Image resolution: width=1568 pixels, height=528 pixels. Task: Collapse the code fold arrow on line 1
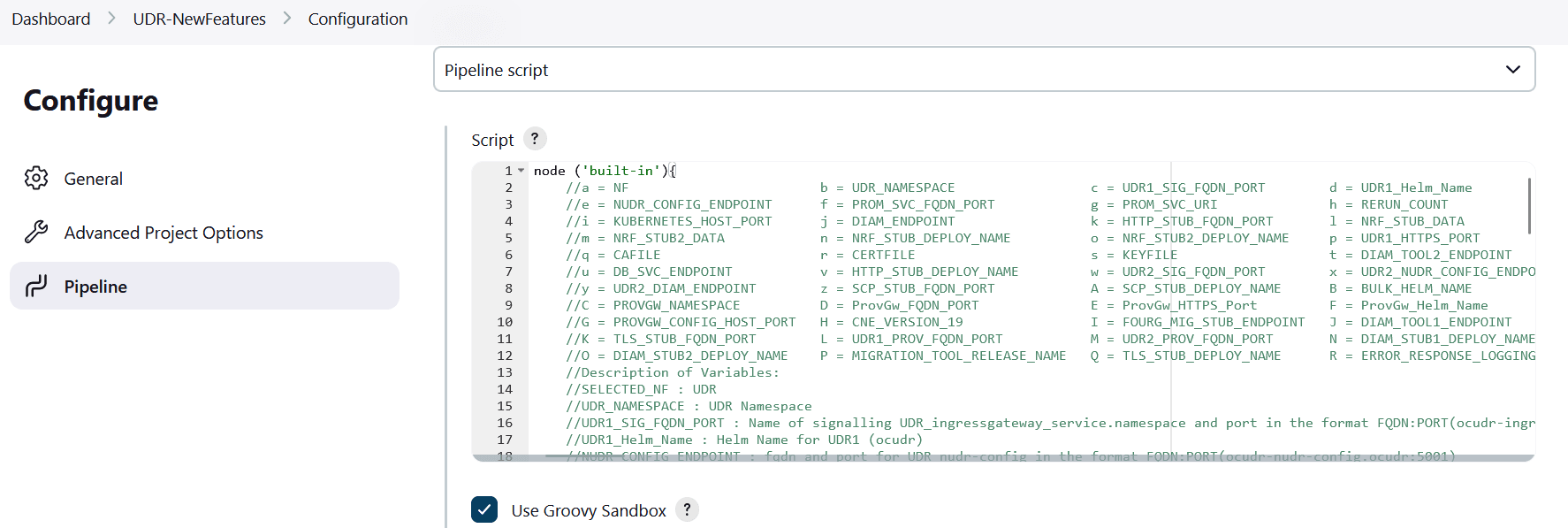pyautogui.click(x=521, y=171)
